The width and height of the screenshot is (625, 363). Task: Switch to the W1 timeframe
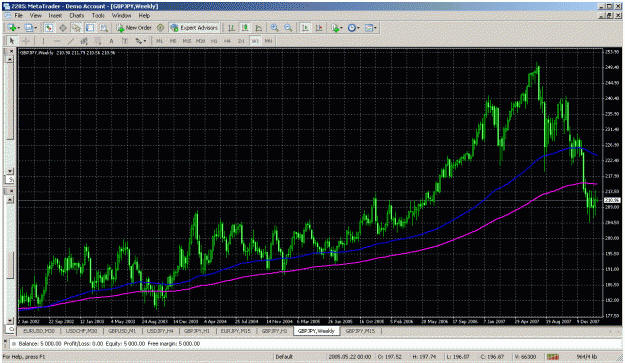click(x=255, y=41)
